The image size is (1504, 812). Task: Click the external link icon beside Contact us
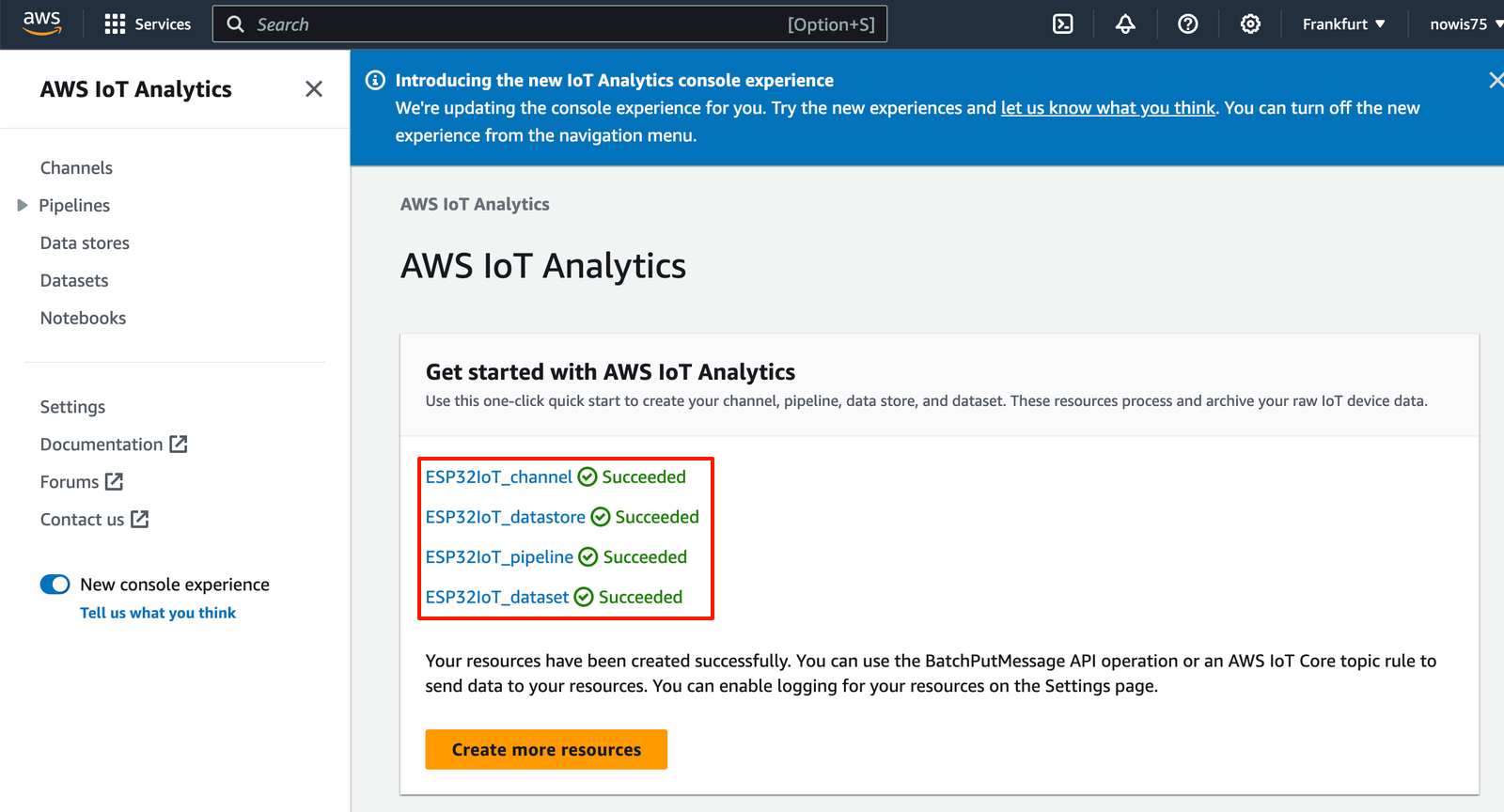click(139, 519)
